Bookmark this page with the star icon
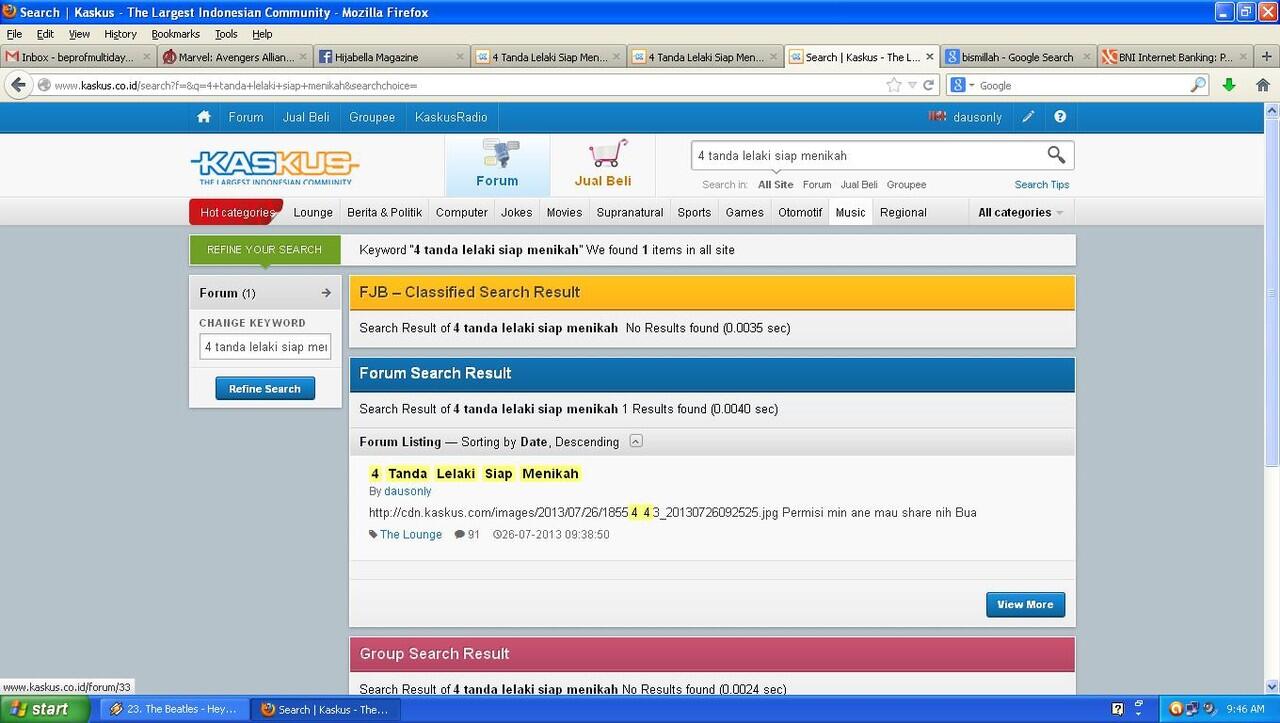Screen dimensions: 1280x723 [894, 85]
